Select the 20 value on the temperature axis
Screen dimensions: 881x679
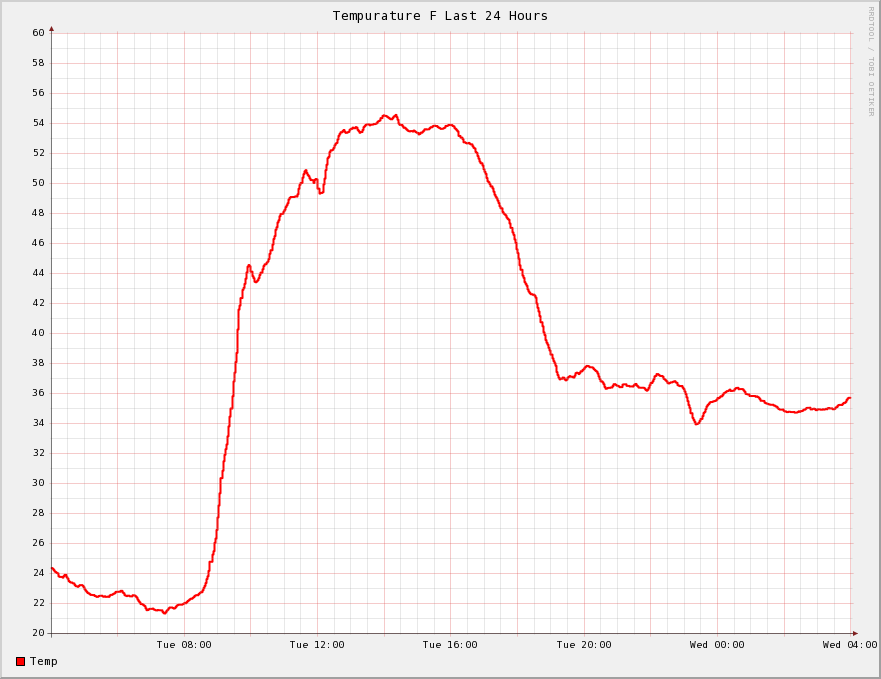(38, 633)
